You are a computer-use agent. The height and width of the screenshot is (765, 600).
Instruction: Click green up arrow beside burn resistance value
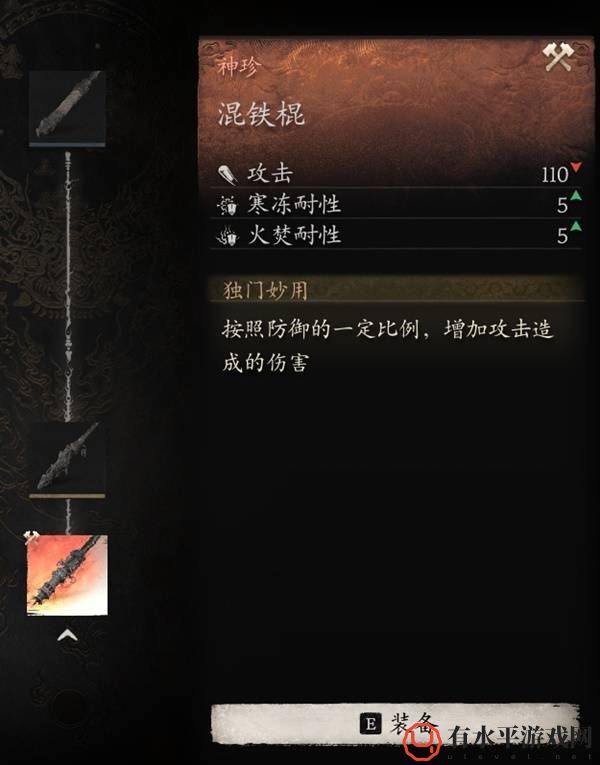point(576,226)
